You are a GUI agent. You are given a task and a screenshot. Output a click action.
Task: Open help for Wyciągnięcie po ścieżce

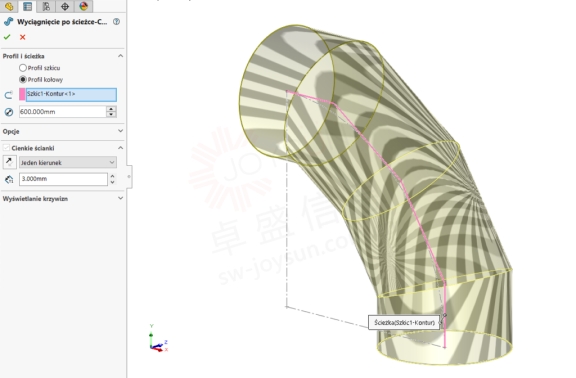(116, 22)
